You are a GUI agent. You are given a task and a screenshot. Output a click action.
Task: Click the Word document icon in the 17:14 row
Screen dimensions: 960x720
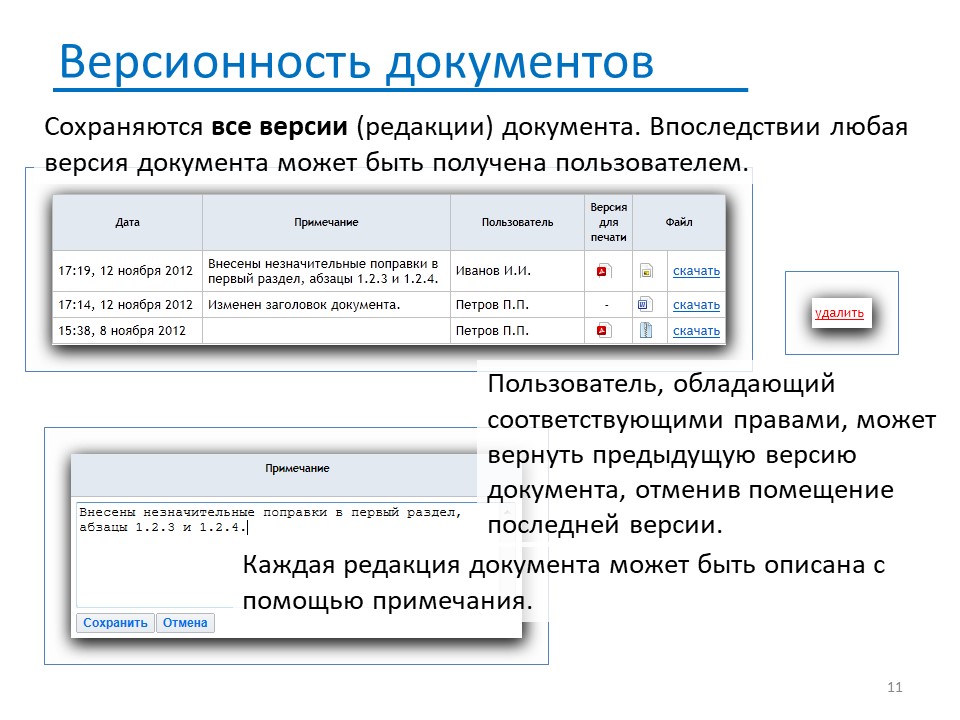point(645,304)
